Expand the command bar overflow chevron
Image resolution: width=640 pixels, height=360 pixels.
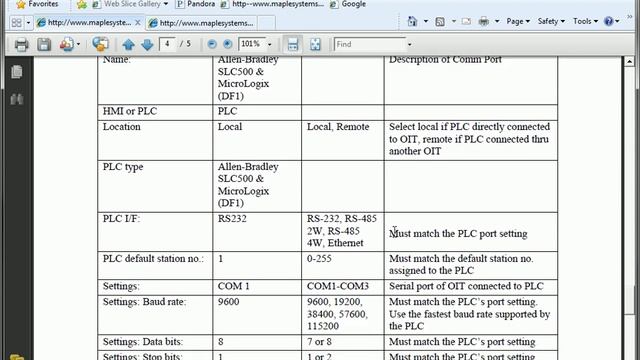629,17
